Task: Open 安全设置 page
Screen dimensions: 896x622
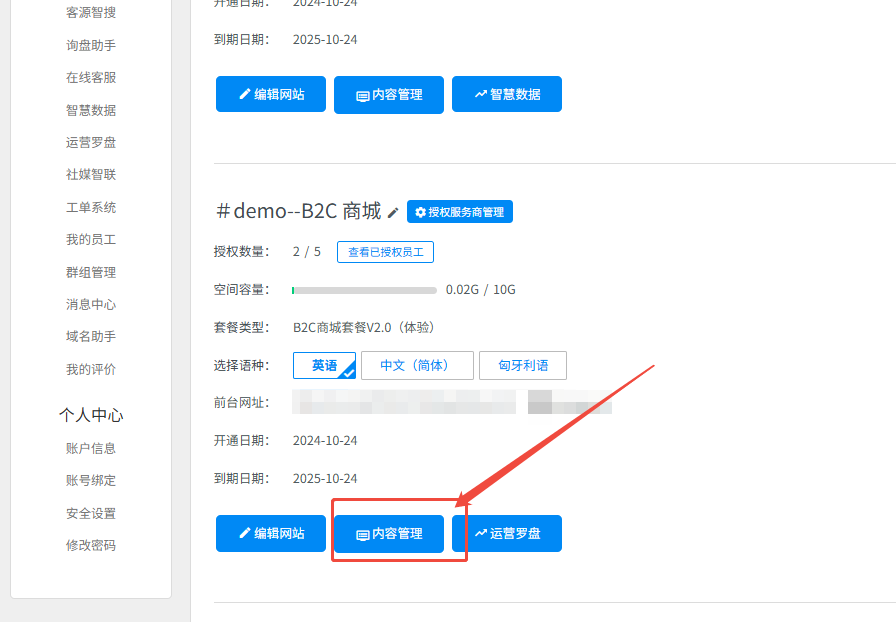Action: pos(90,512)
